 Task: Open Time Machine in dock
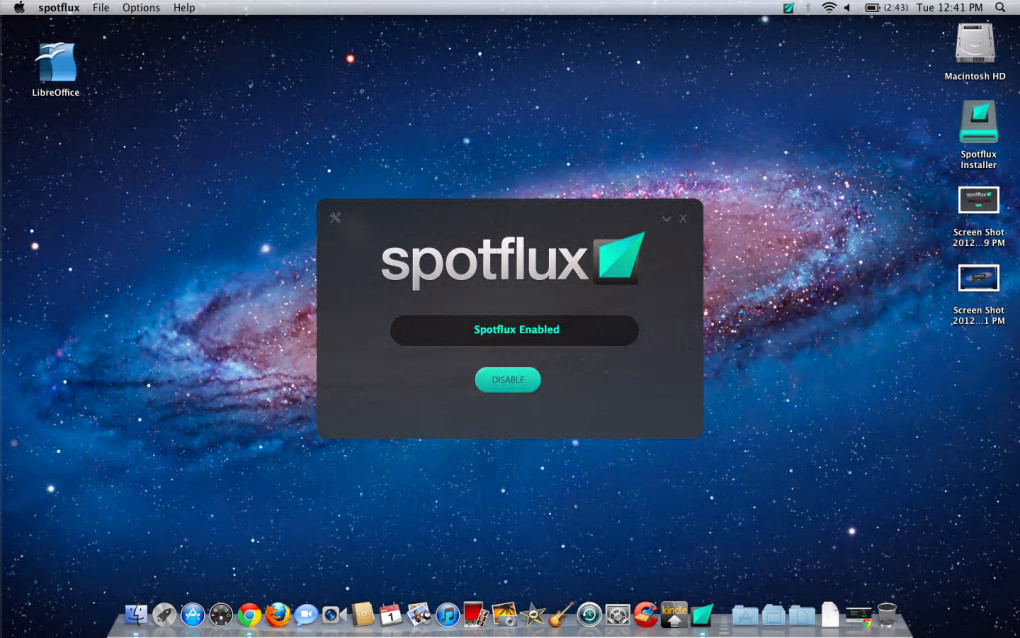pos(589,615)
